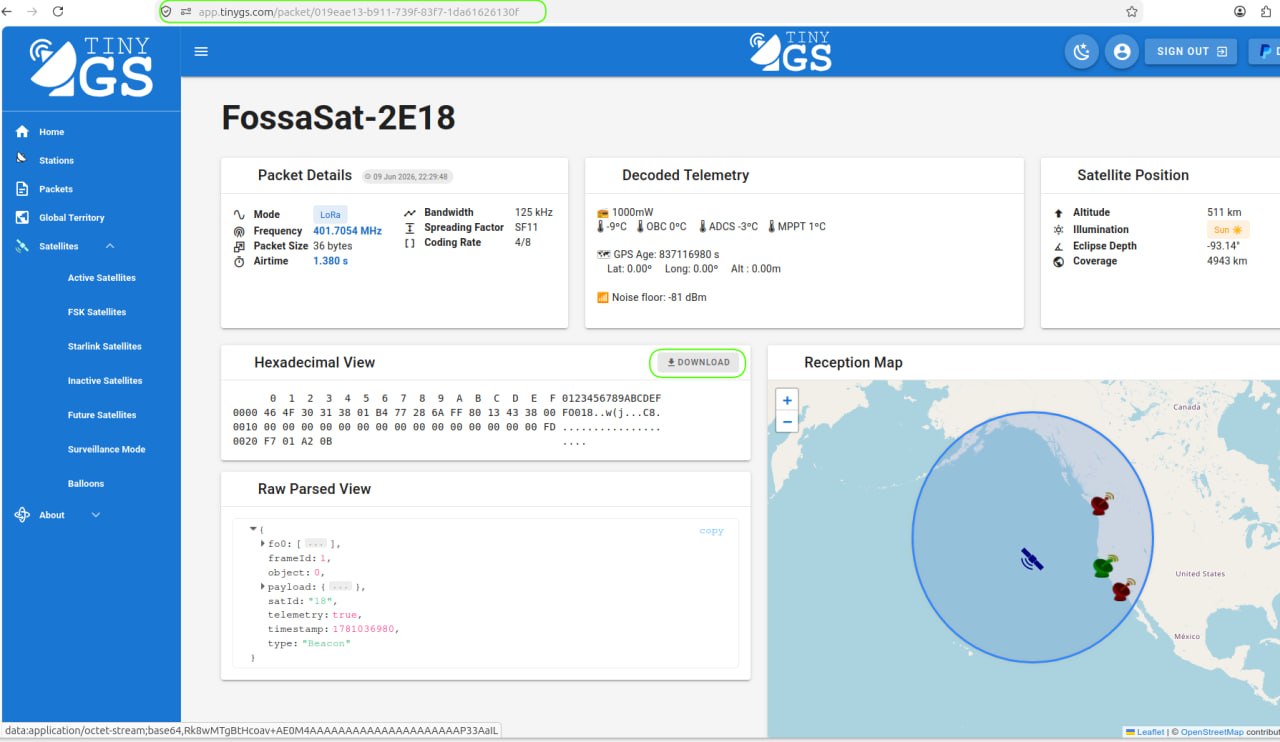
Task: Collapse the root JSON object triangle
Action: pyautogui.click(x=253, y=528)
